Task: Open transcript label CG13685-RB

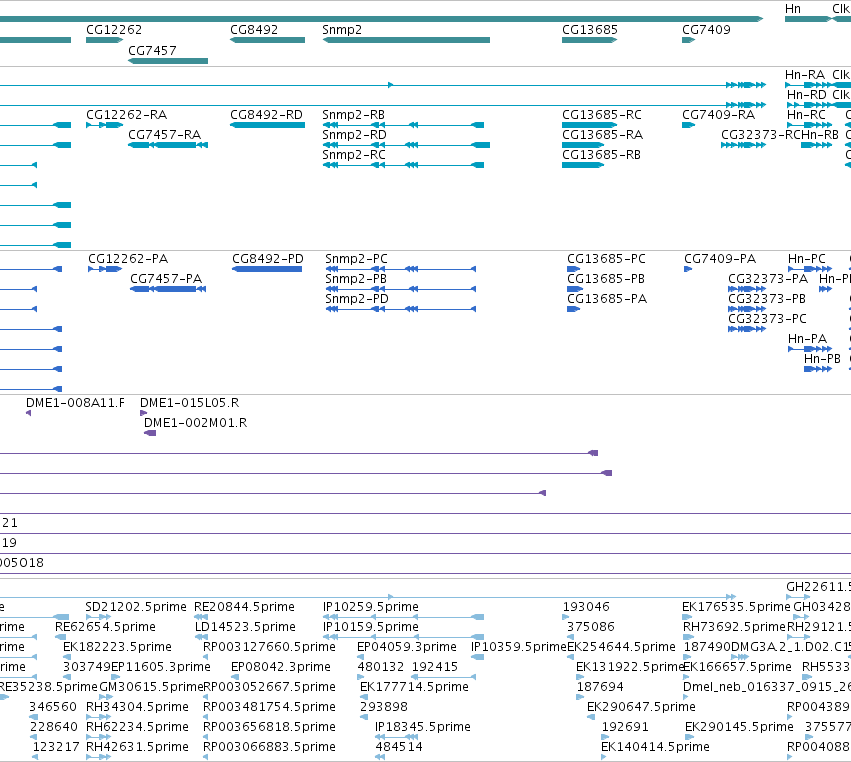Action: [x=601, y=155]
